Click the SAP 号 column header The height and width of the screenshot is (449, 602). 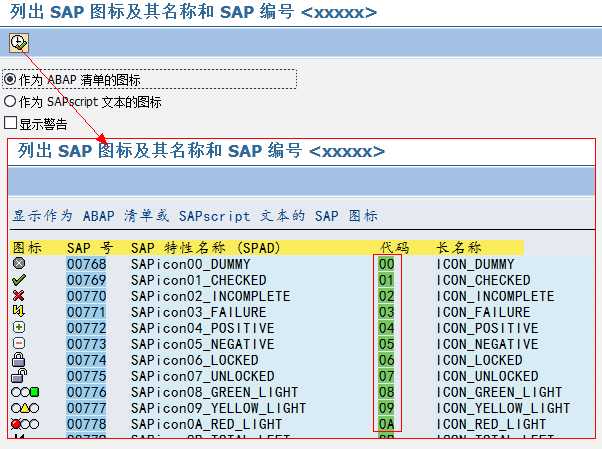(89, 248)
